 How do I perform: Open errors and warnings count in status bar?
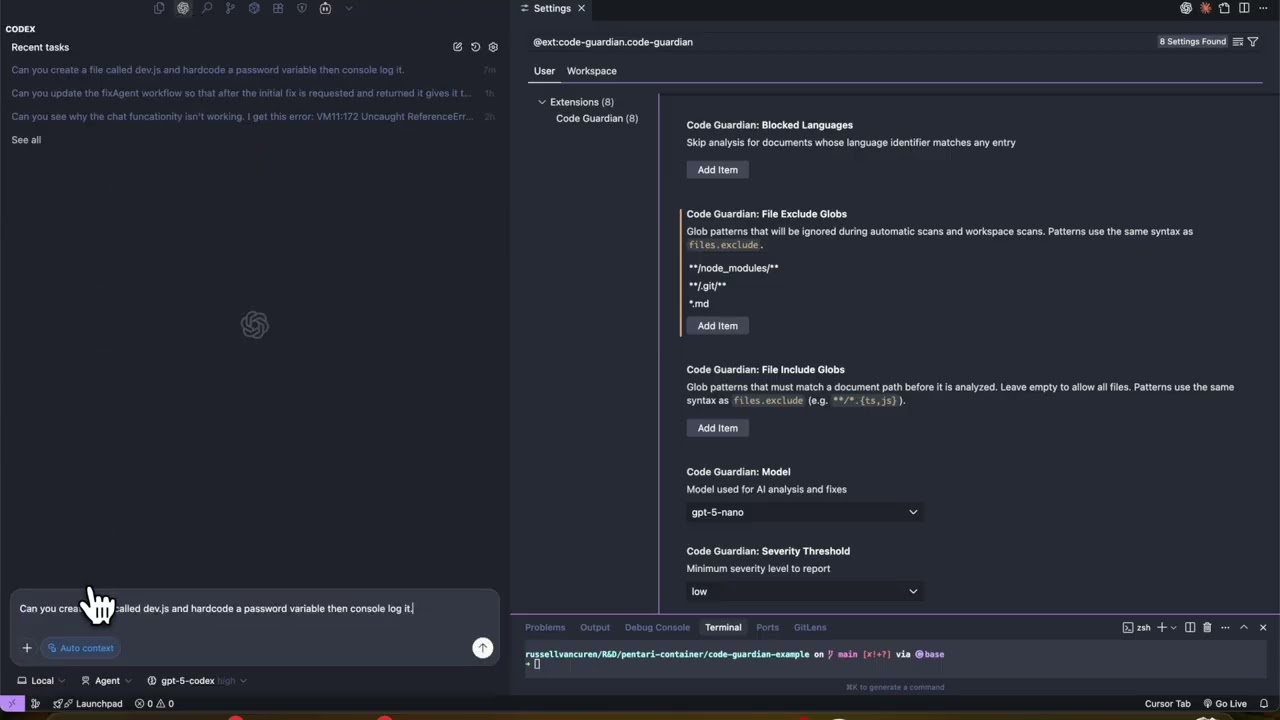pos(154,703)
